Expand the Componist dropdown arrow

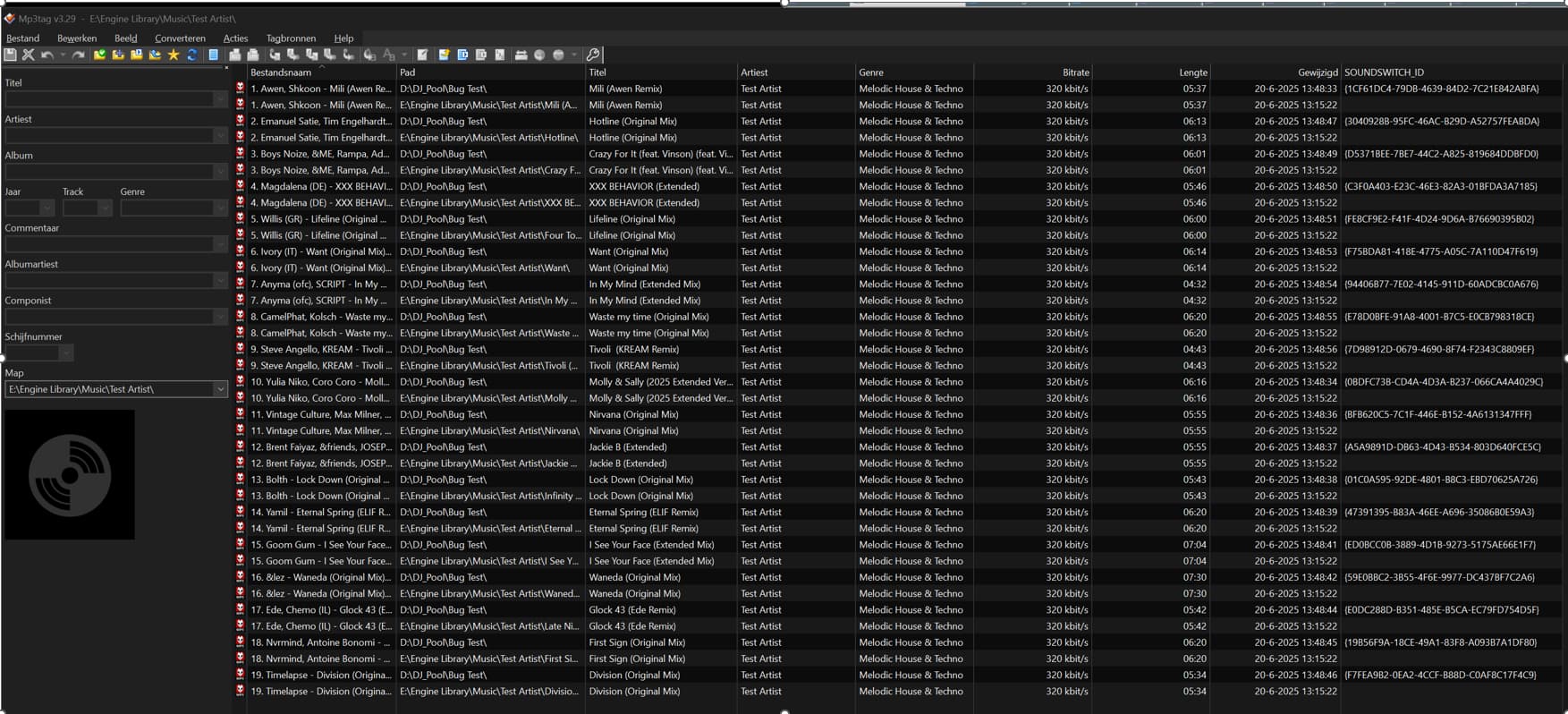point(220,317)
